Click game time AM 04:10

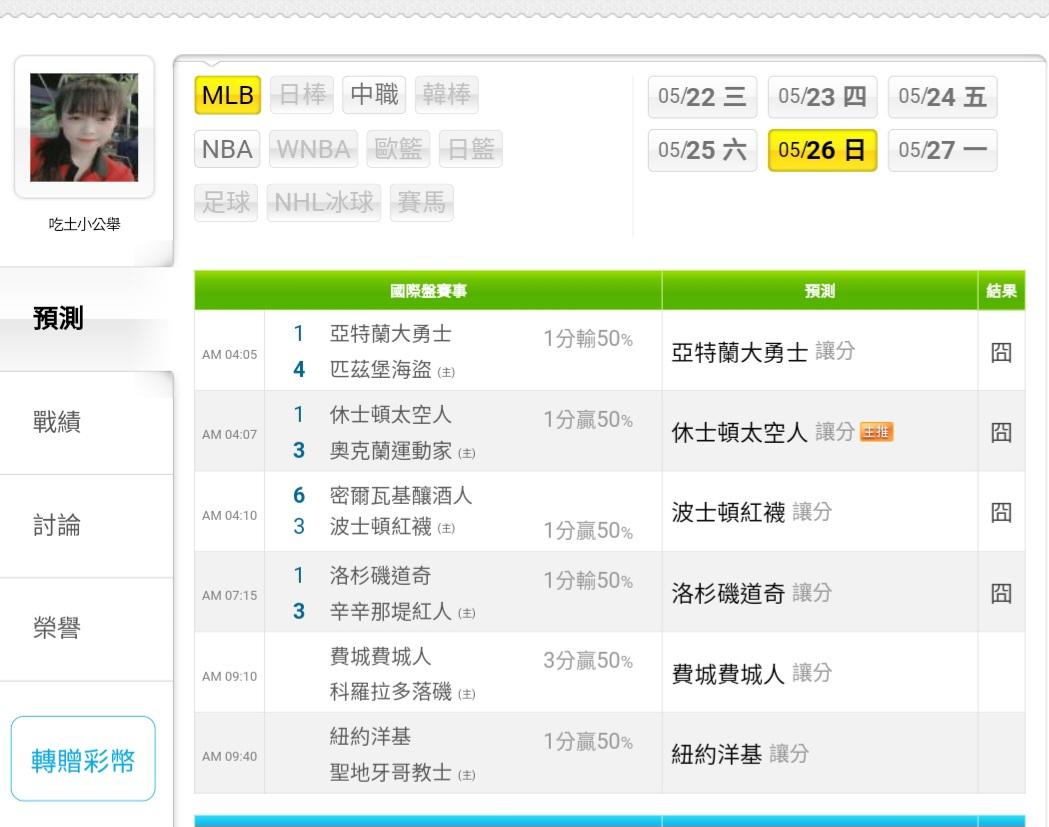(x=229, y=516)
